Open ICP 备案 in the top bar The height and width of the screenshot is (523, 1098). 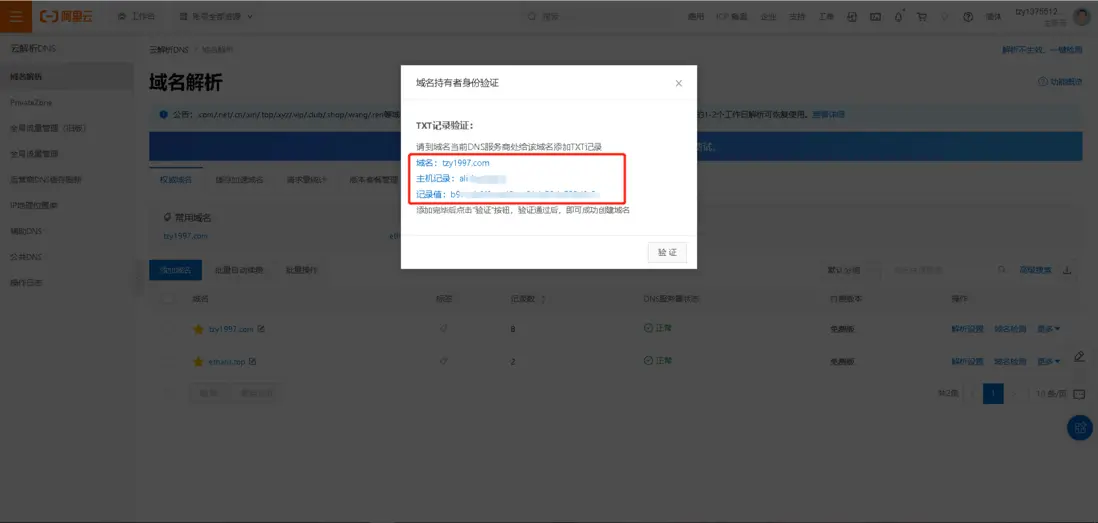pyautogui.click(x=732, y=17)
